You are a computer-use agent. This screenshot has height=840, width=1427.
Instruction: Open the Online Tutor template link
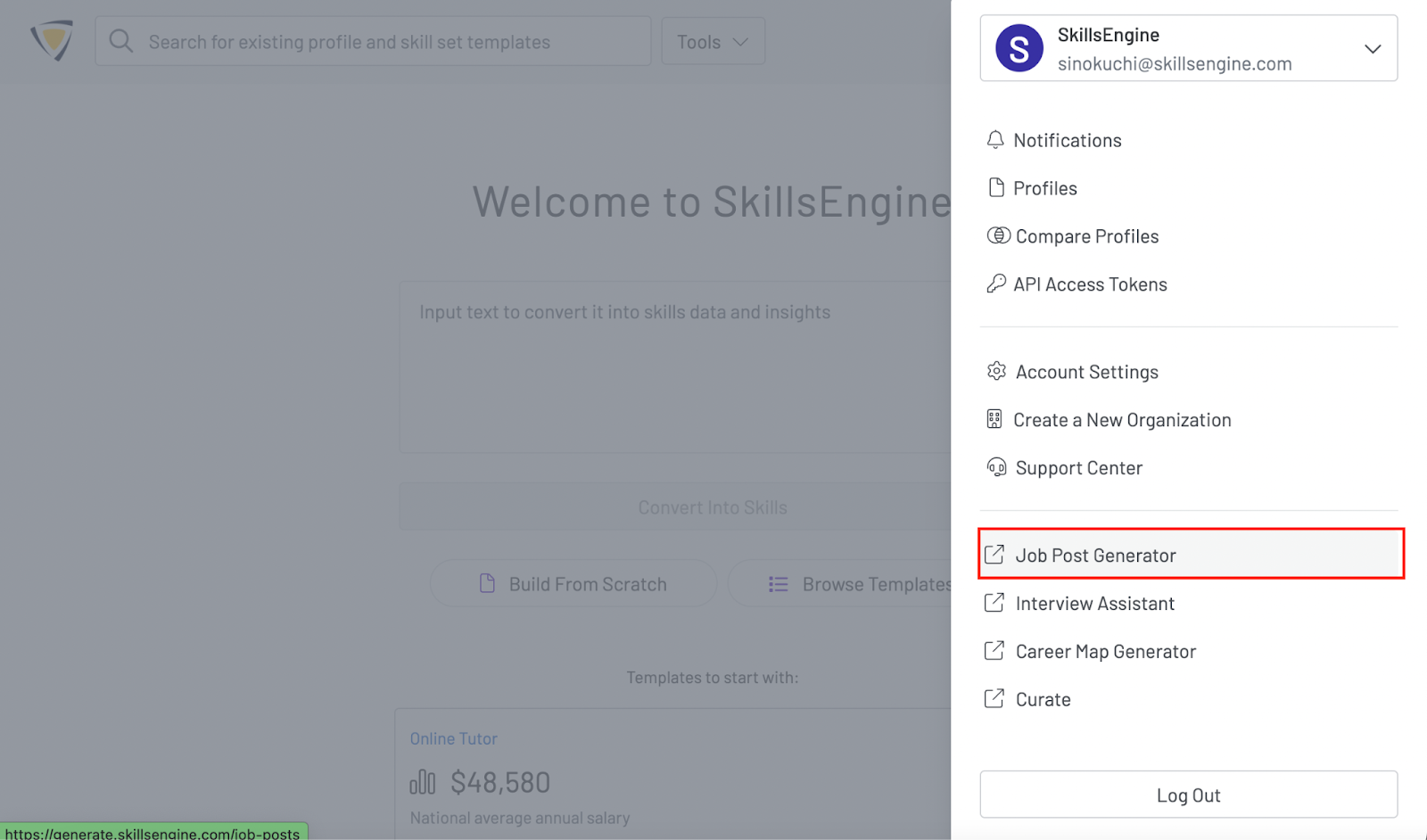coord(453,738)
